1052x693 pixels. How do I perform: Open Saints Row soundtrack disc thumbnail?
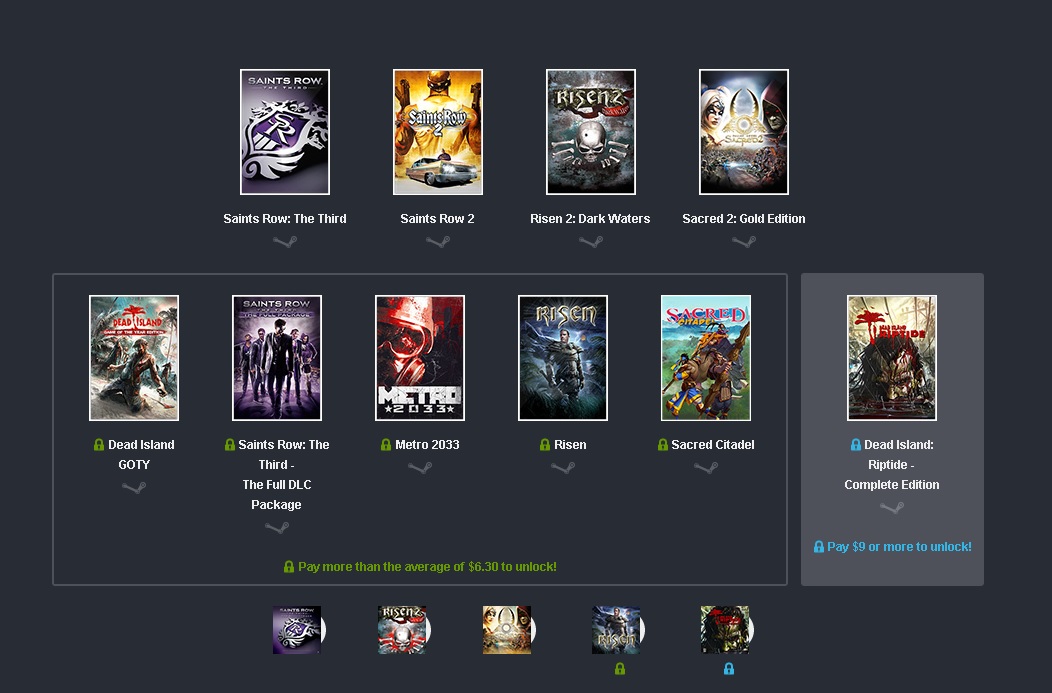(299, 630)
